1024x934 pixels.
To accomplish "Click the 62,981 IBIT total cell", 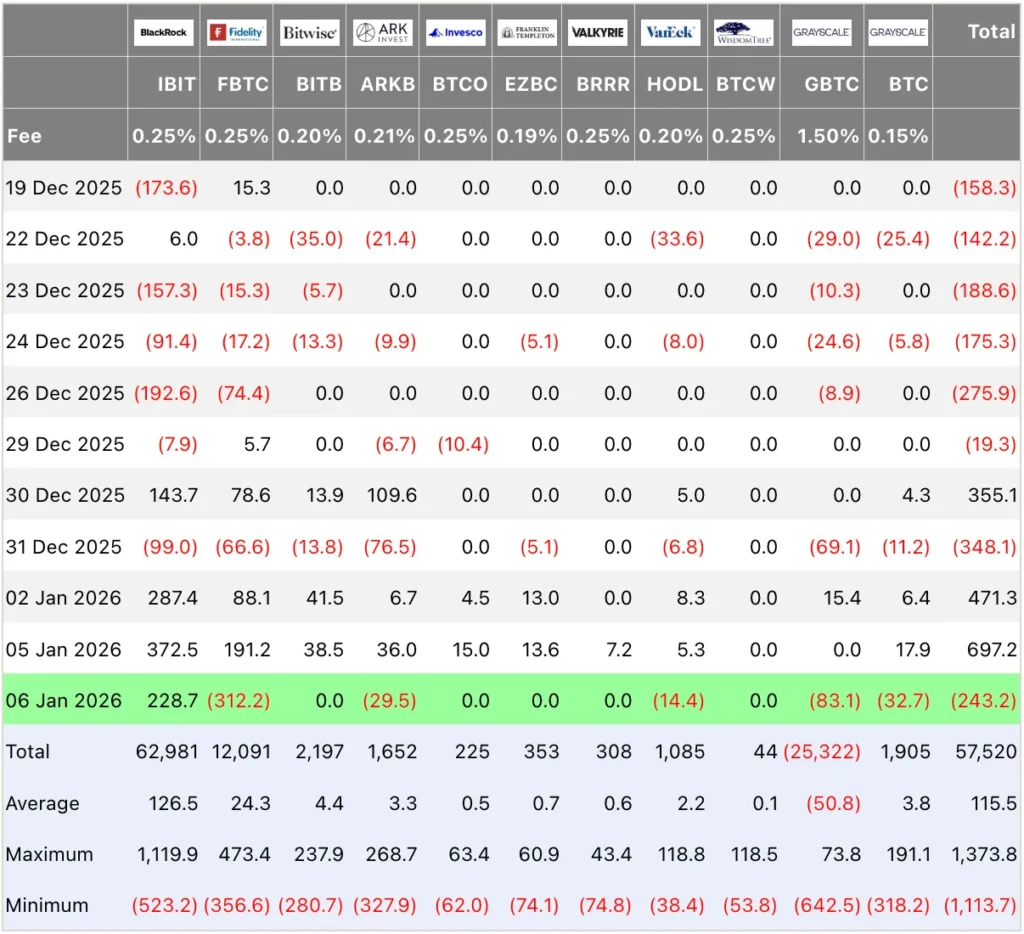I will click(x=167, y=752).
